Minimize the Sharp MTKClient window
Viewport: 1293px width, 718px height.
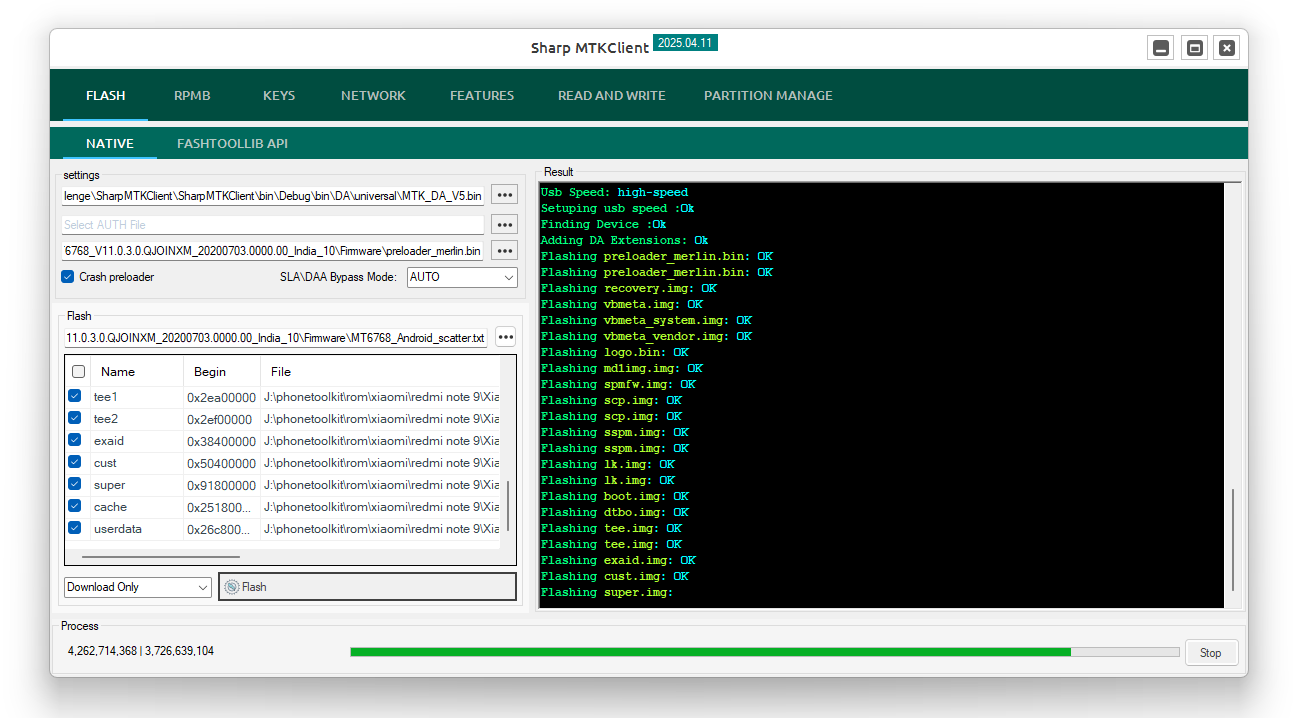tap(1161, 48)
